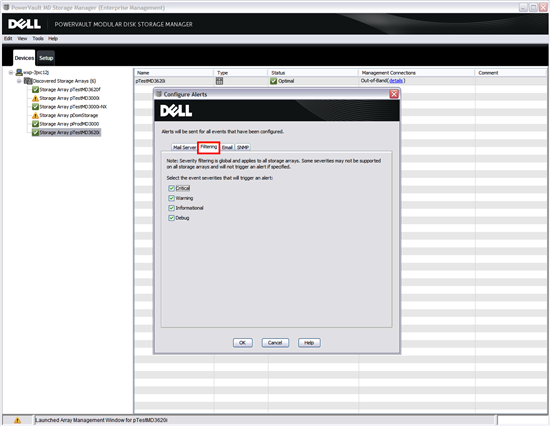Click the PowerVault MD Storage Manager title bar icon
The height and width of the screenshot is (426, 550).
click(6, 7)
